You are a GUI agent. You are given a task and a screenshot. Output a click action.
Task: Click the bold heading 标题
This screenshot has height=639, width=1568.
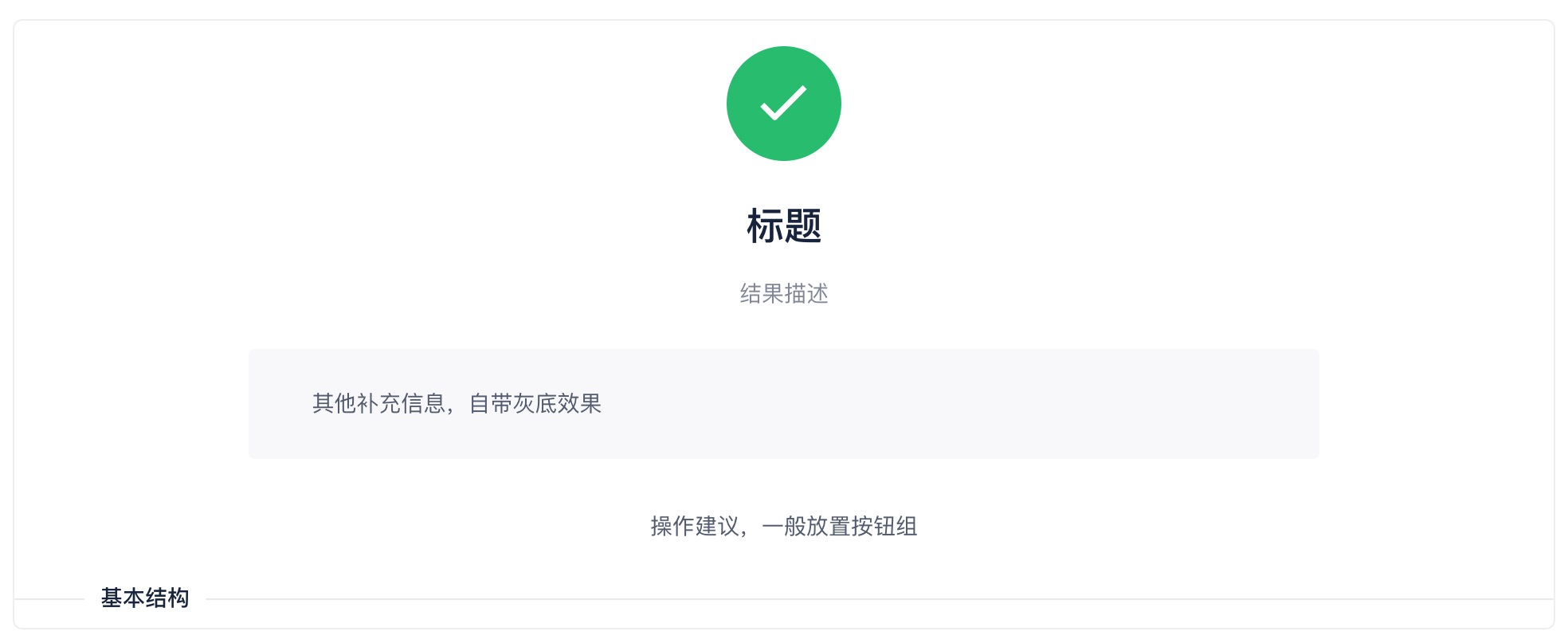pos(784,226)
